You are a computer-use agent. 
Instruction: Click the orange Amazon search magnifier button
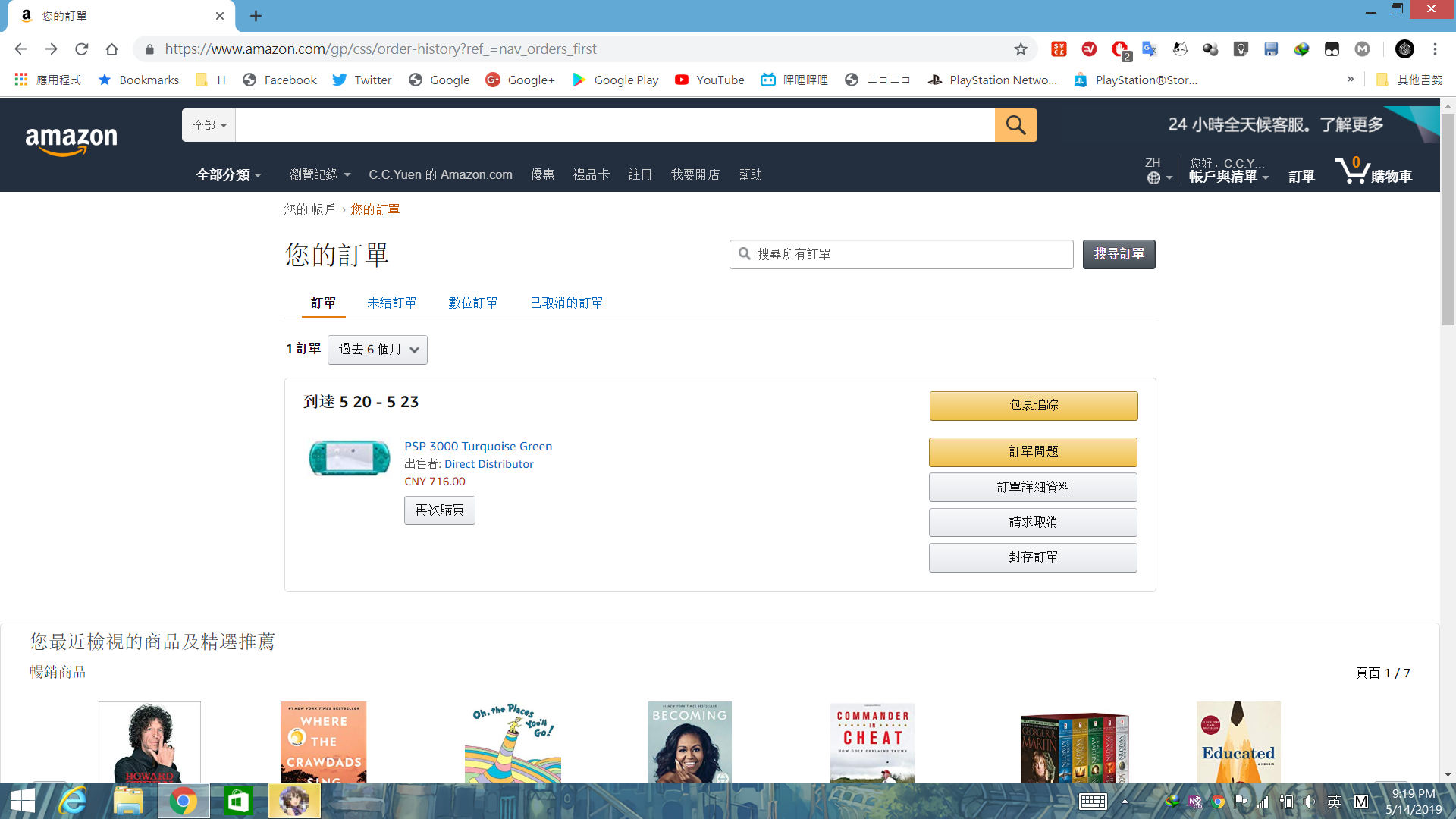1015,125
